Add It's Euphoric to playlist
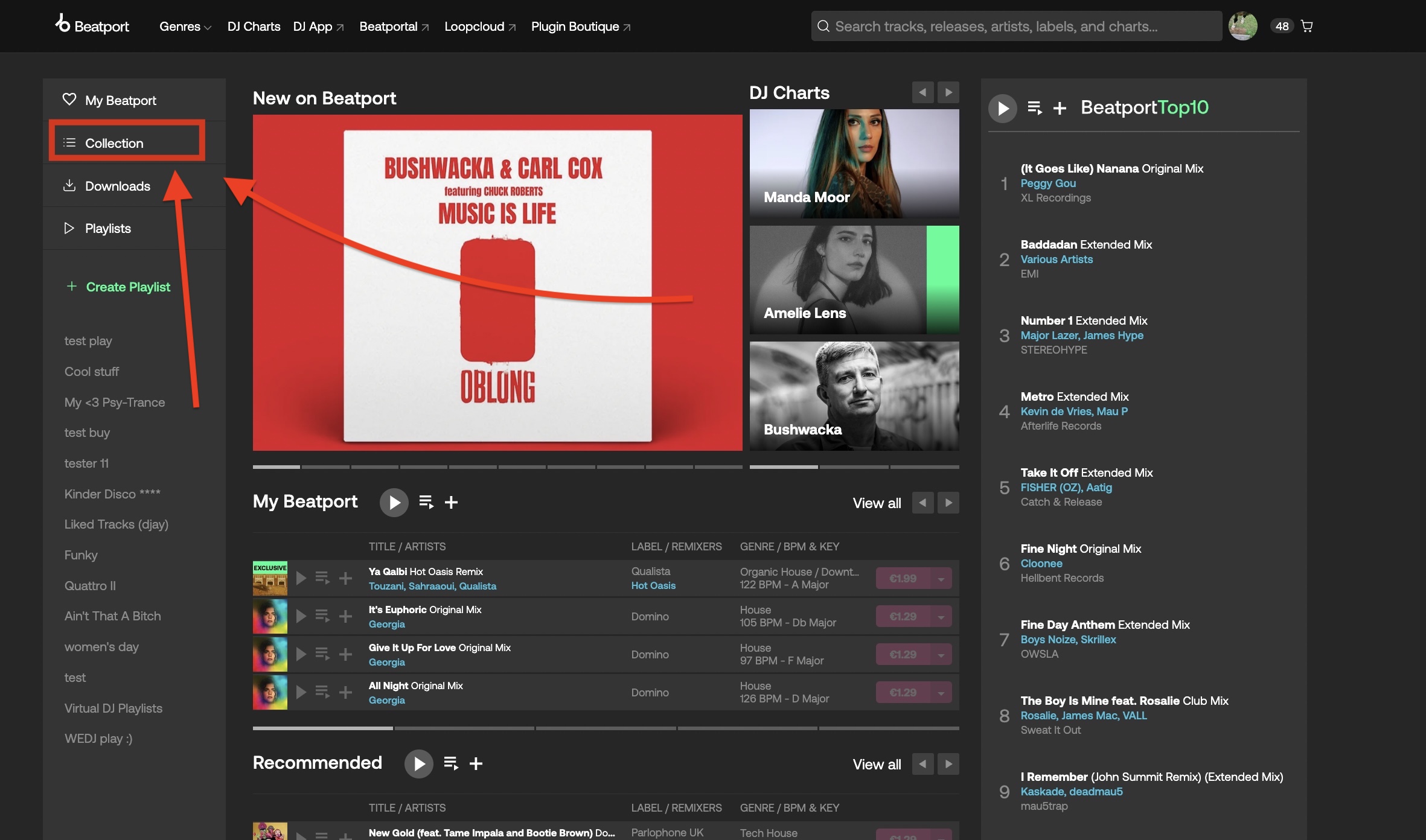Screen dimensions: 1426x840 pos(345,616)
